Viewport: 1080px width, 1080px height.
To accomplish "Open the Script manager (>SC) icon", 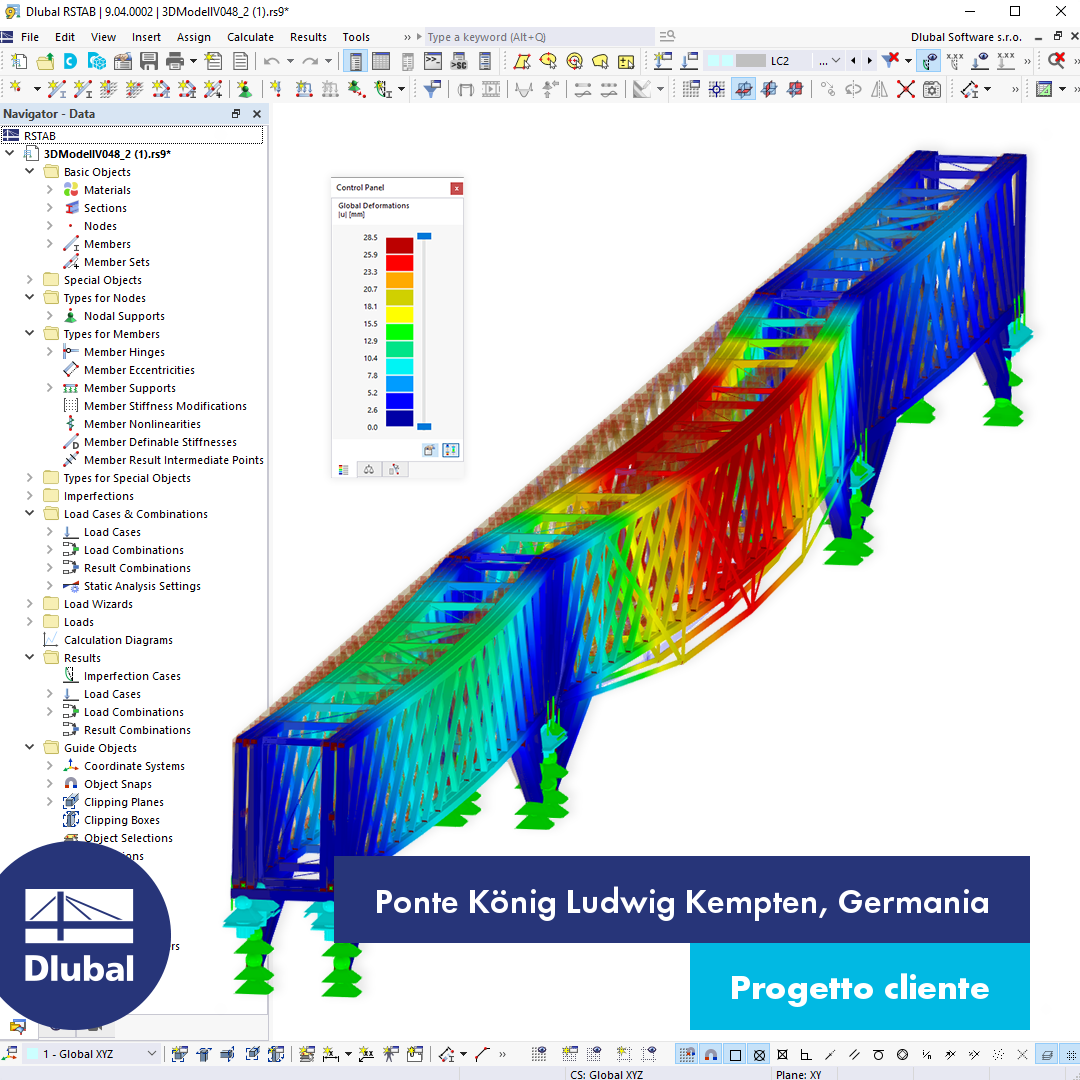I will 459,61.
